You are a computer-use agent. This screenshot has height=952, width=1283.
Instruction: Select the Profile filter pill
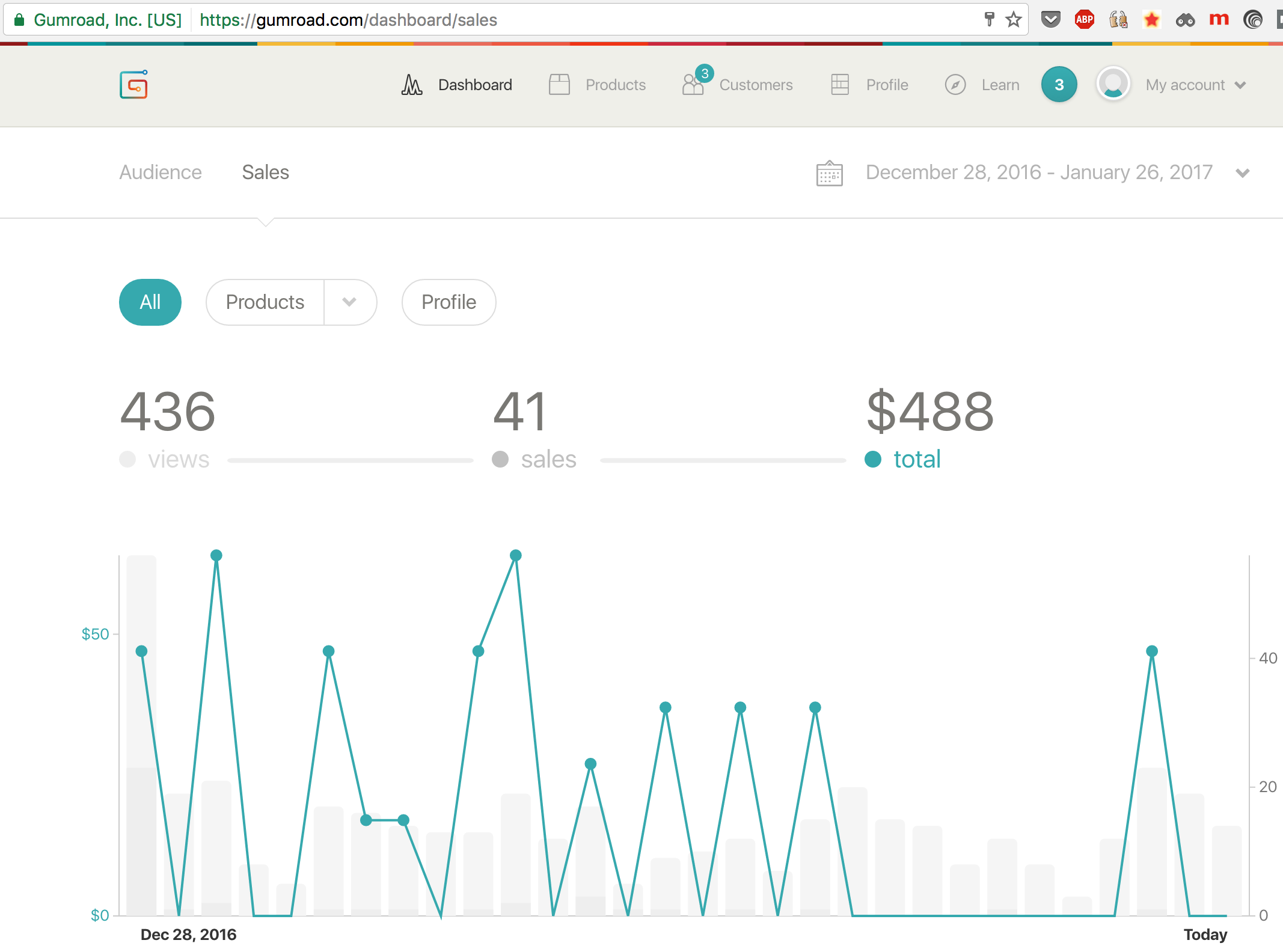(449, 302)
